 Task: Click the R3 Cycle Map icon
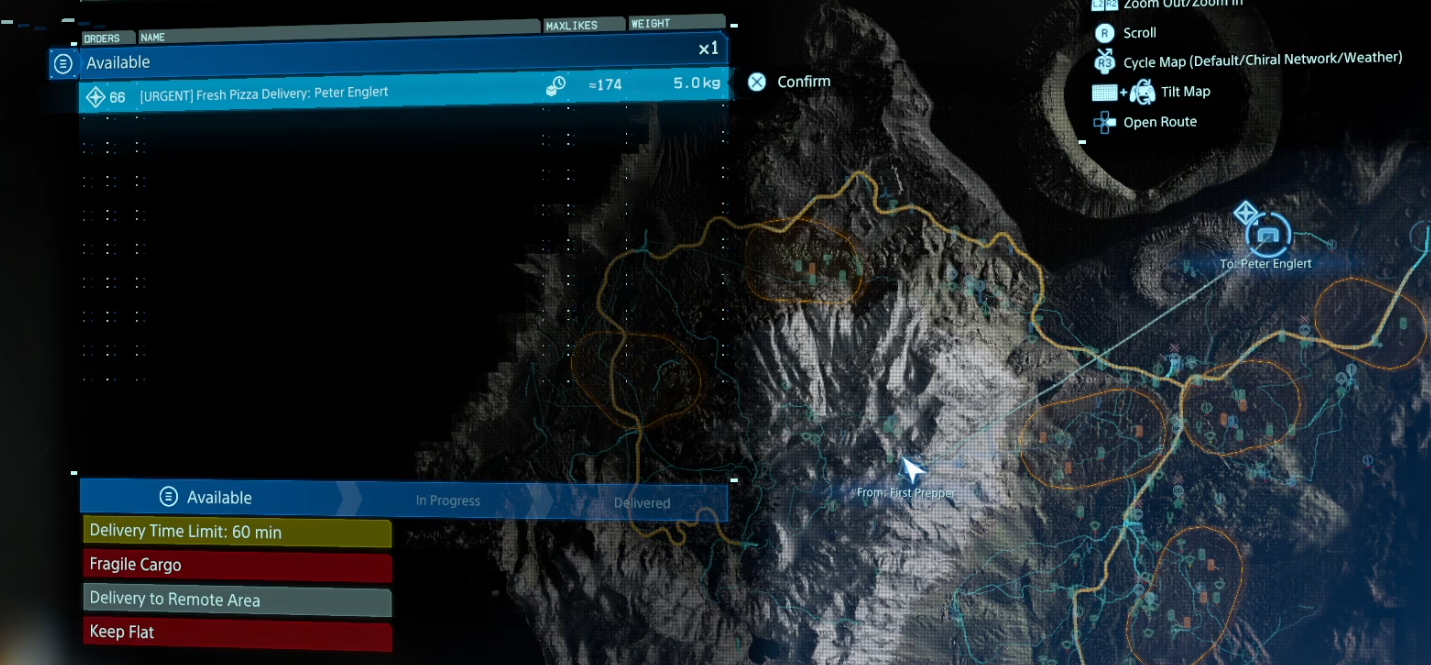(x=1105, y=61)
